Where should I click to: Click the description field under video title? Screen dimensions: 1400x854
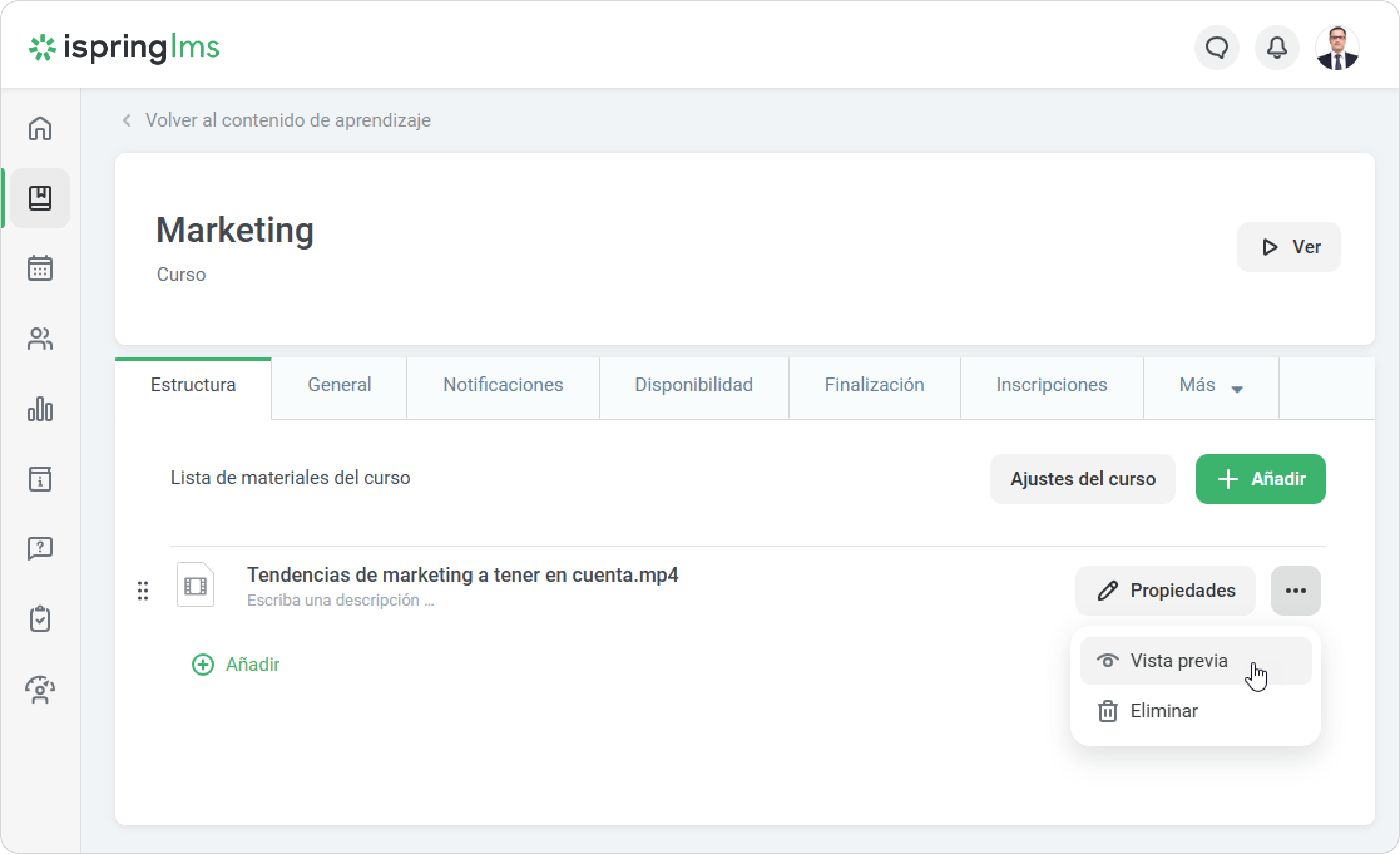[341, 600]
